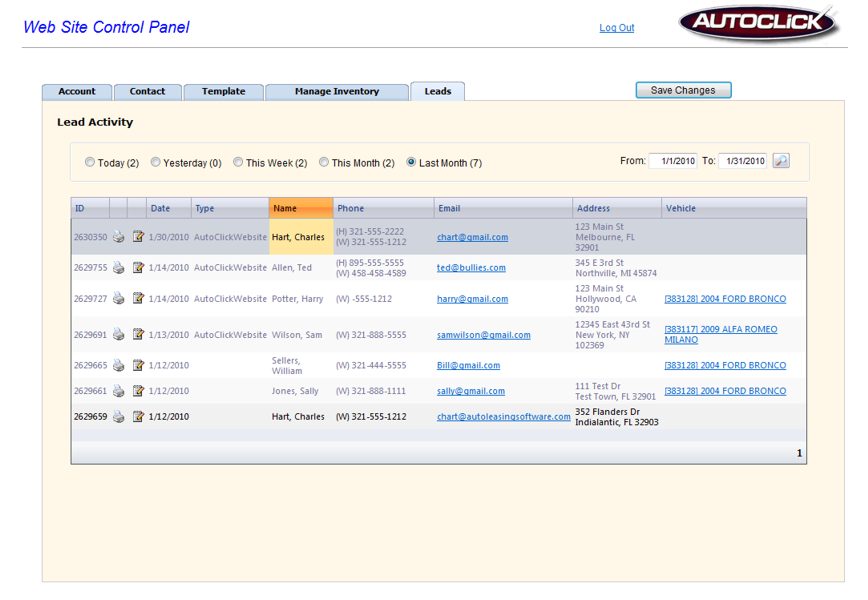Print lead 2629727 Potter, Harry
Viewport: 868px width, 600px height.
click(118, 299)
